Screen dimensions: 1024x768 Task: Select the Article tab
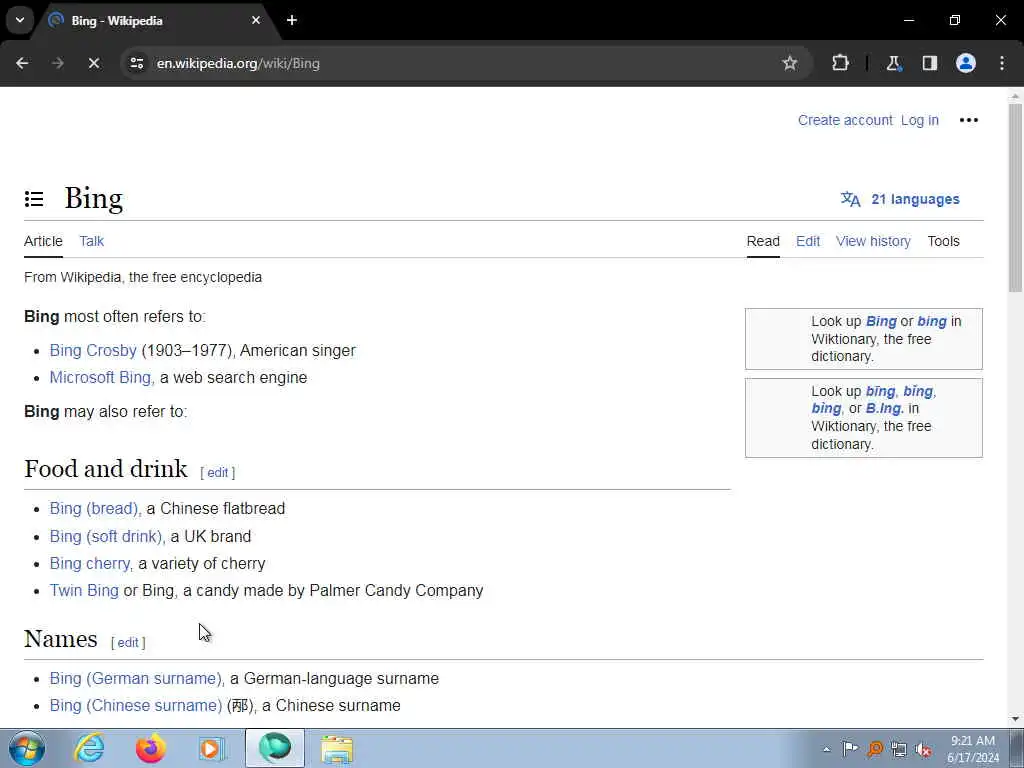[x=43, y=241]
